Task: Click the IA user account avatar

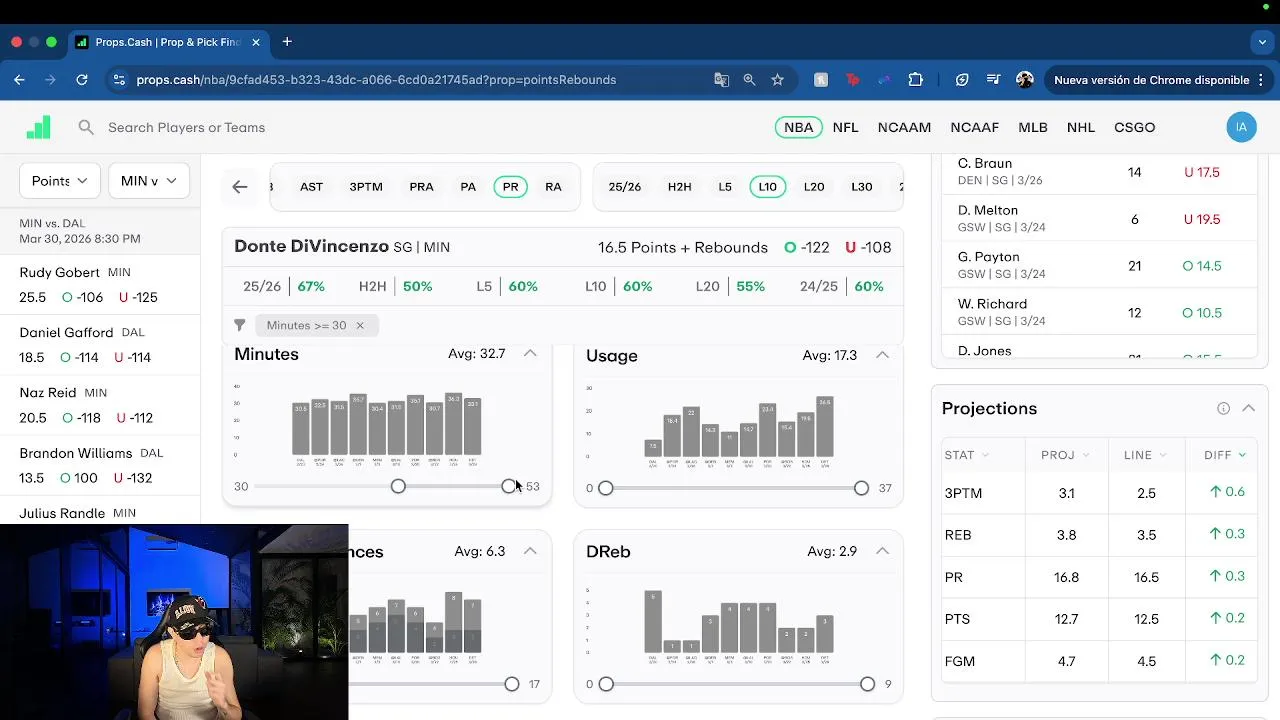Action: coord(1241,127)
